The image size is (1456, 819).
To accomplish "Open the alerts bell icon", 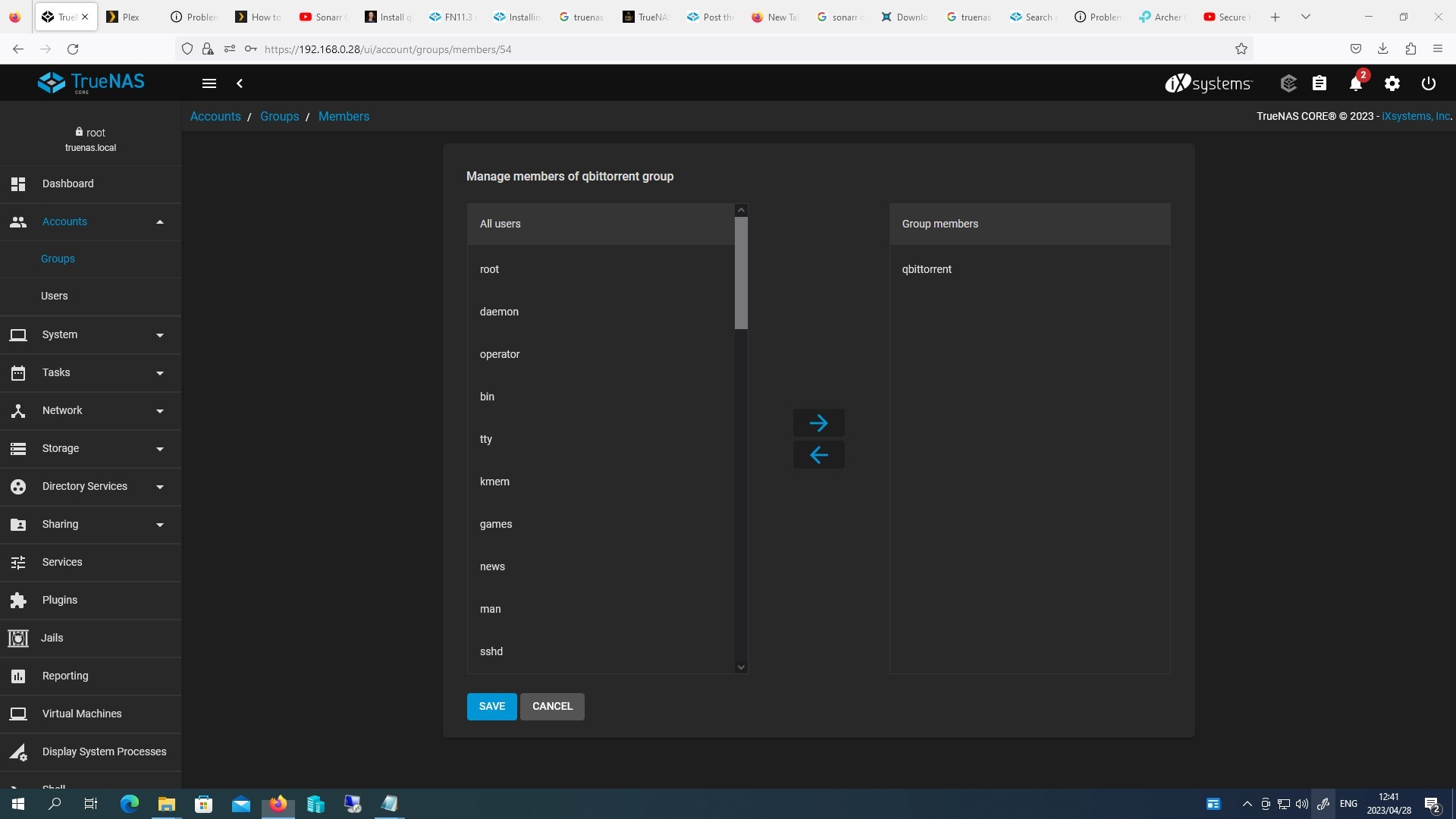I will (1356, 83).
